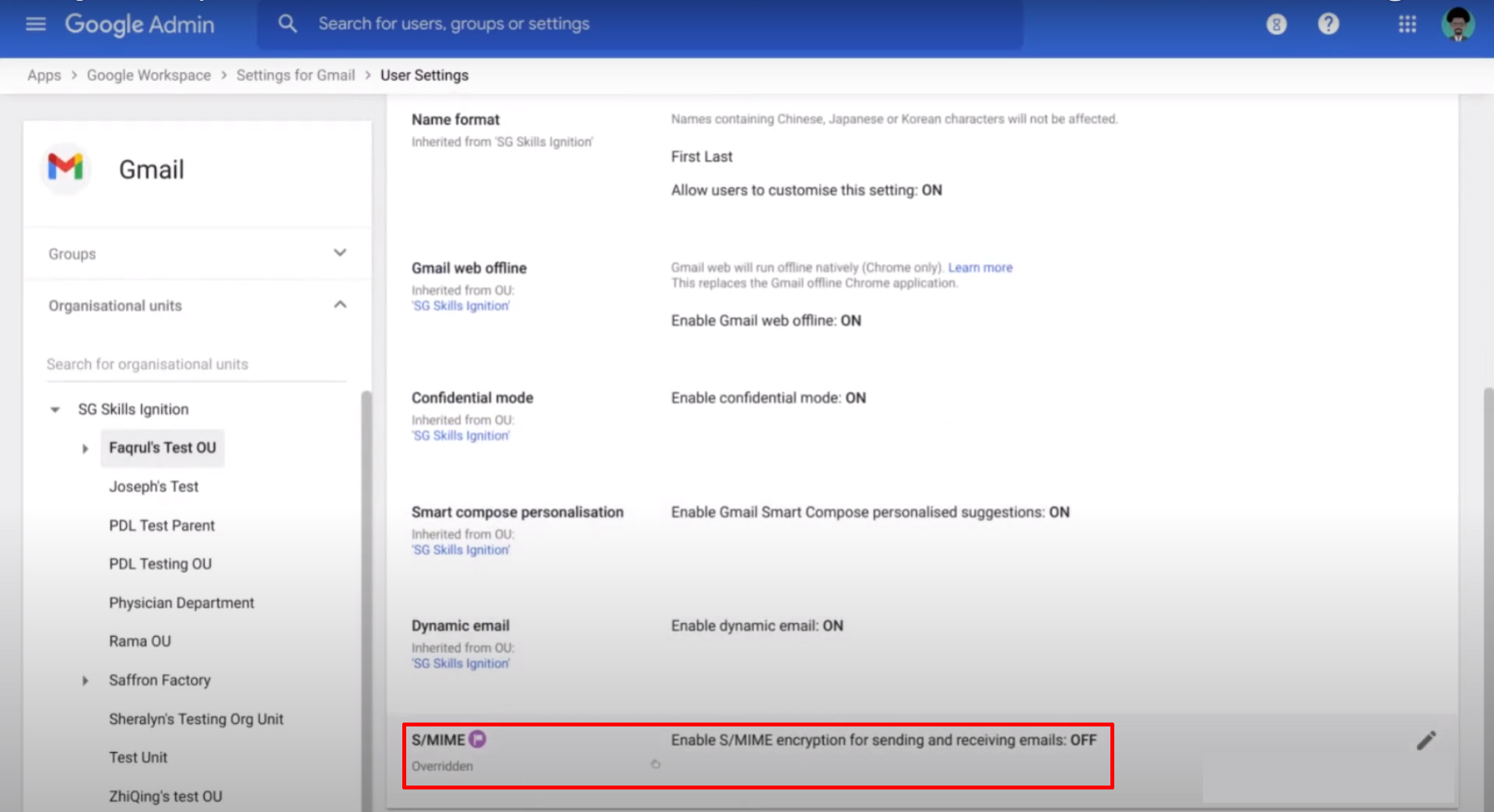Click the Learn more link for Gmail web offline

pos(980,267)
